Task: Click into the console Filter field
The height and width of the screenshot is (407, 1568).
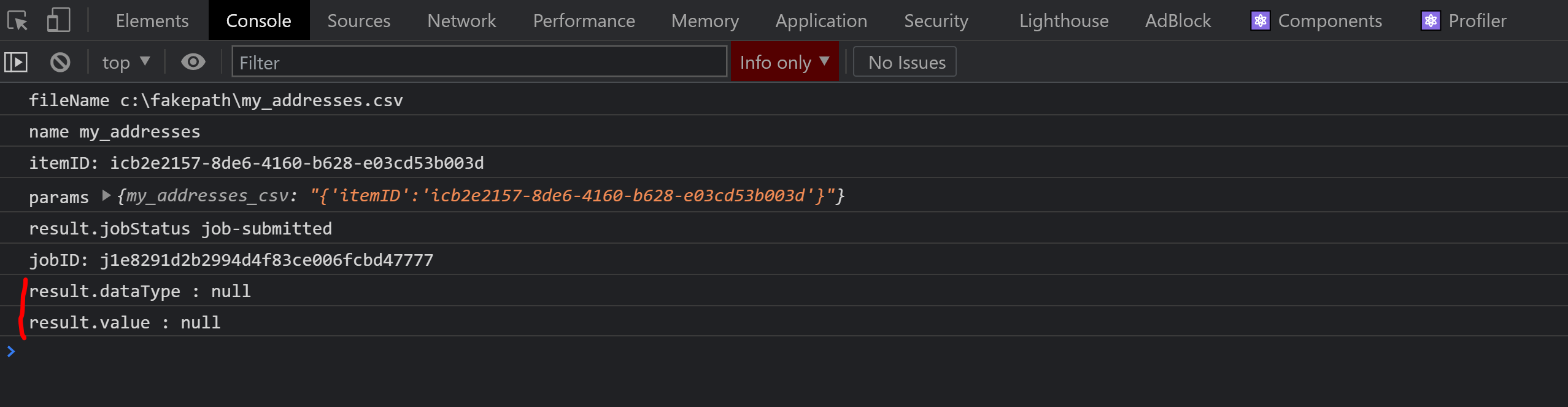Action: coord(479,62)
